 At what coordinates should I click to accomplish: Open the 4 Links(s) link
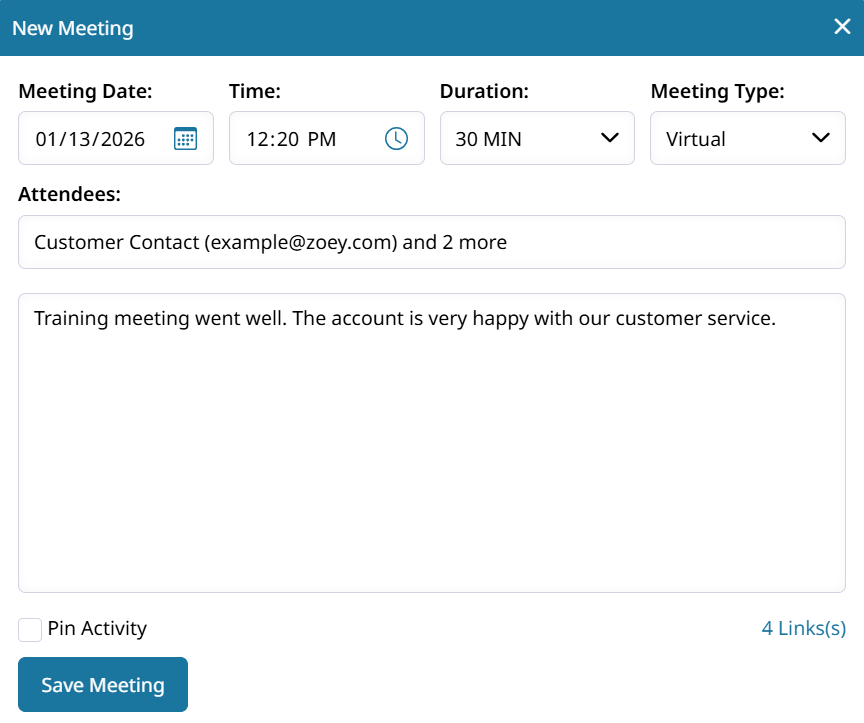point(803,628)
